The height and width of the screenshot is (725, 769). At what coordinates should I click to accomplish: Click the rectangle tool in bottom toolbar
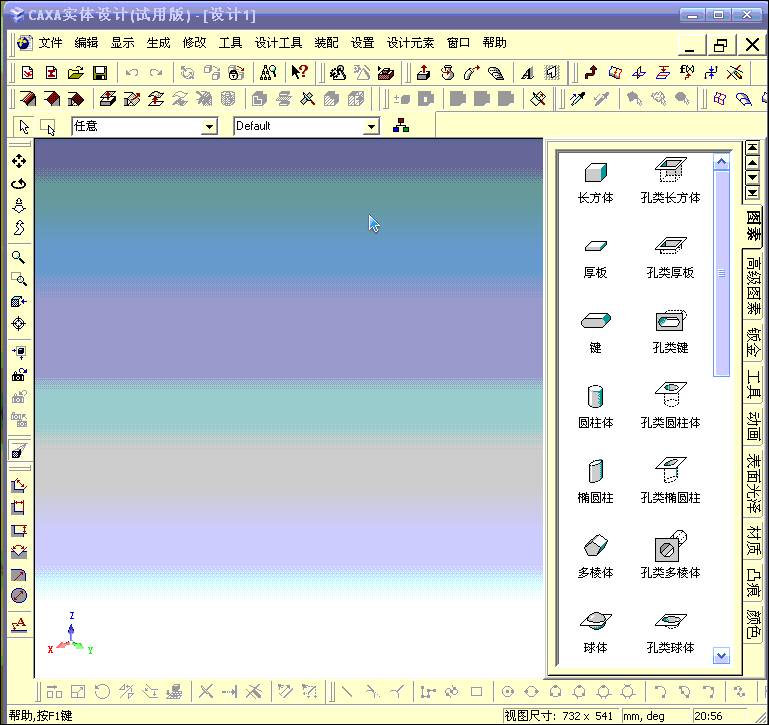pos(476,692)
